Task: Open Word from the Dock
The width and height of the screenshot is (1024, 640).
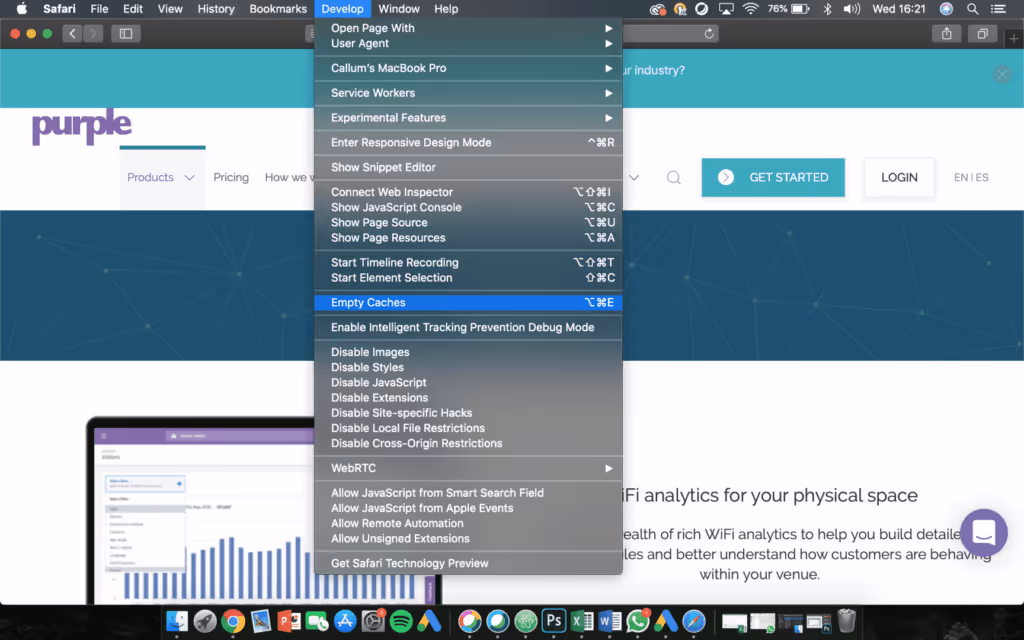Action: tap(609, 620)
